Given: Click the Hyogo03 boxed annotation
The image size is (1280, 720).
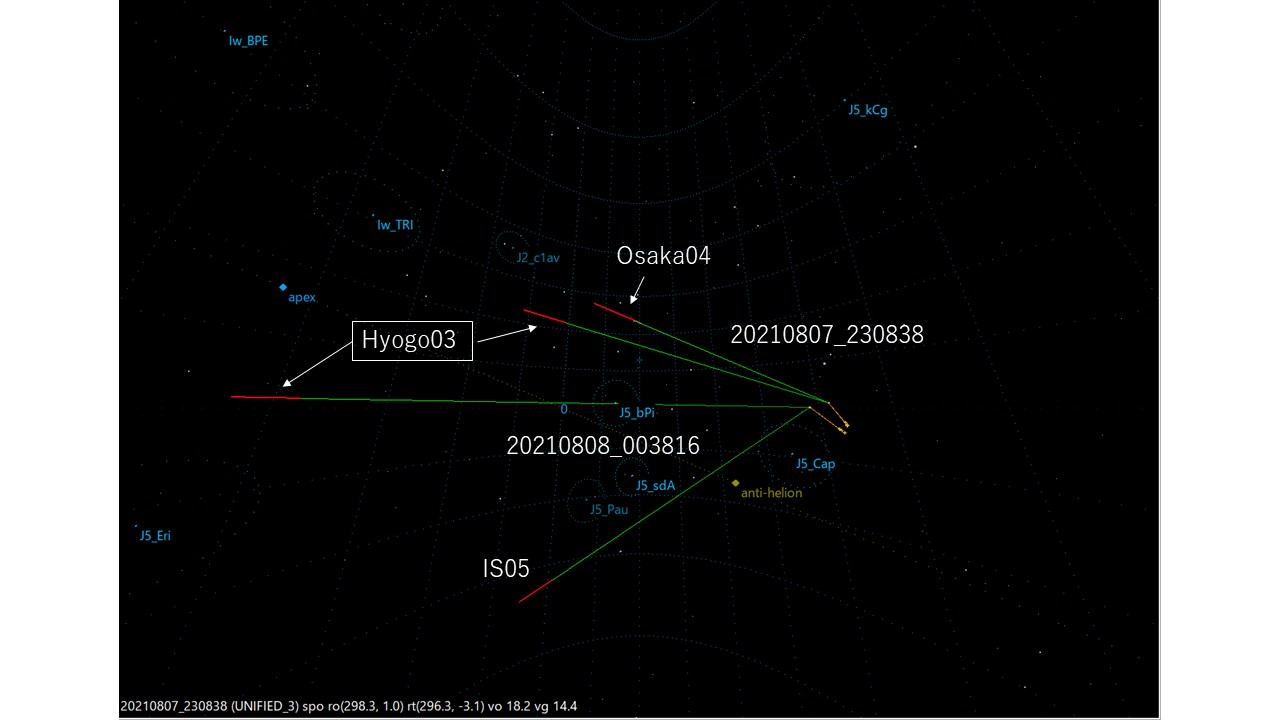Looking at the screenshot, I should [x=408, y=340].
